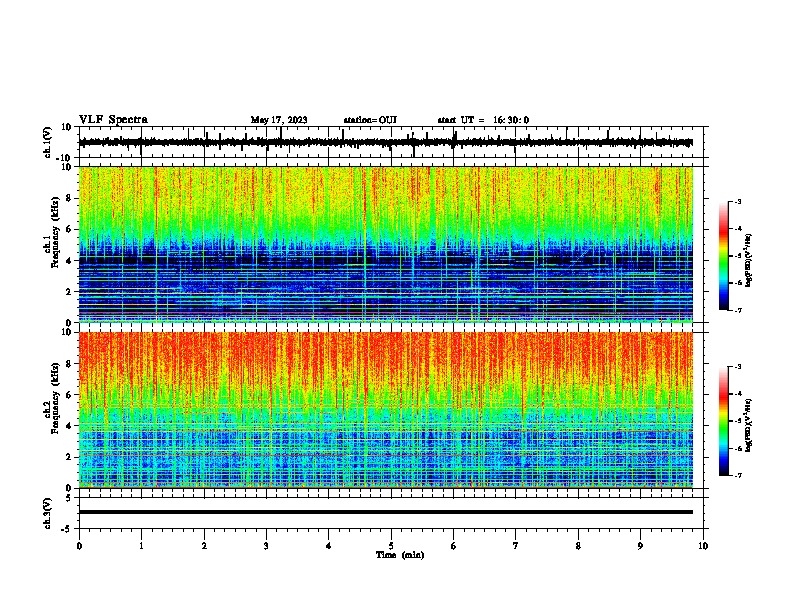Click the date 'May 17, 2023'
The image size is (792, 612).
(279, 120)
